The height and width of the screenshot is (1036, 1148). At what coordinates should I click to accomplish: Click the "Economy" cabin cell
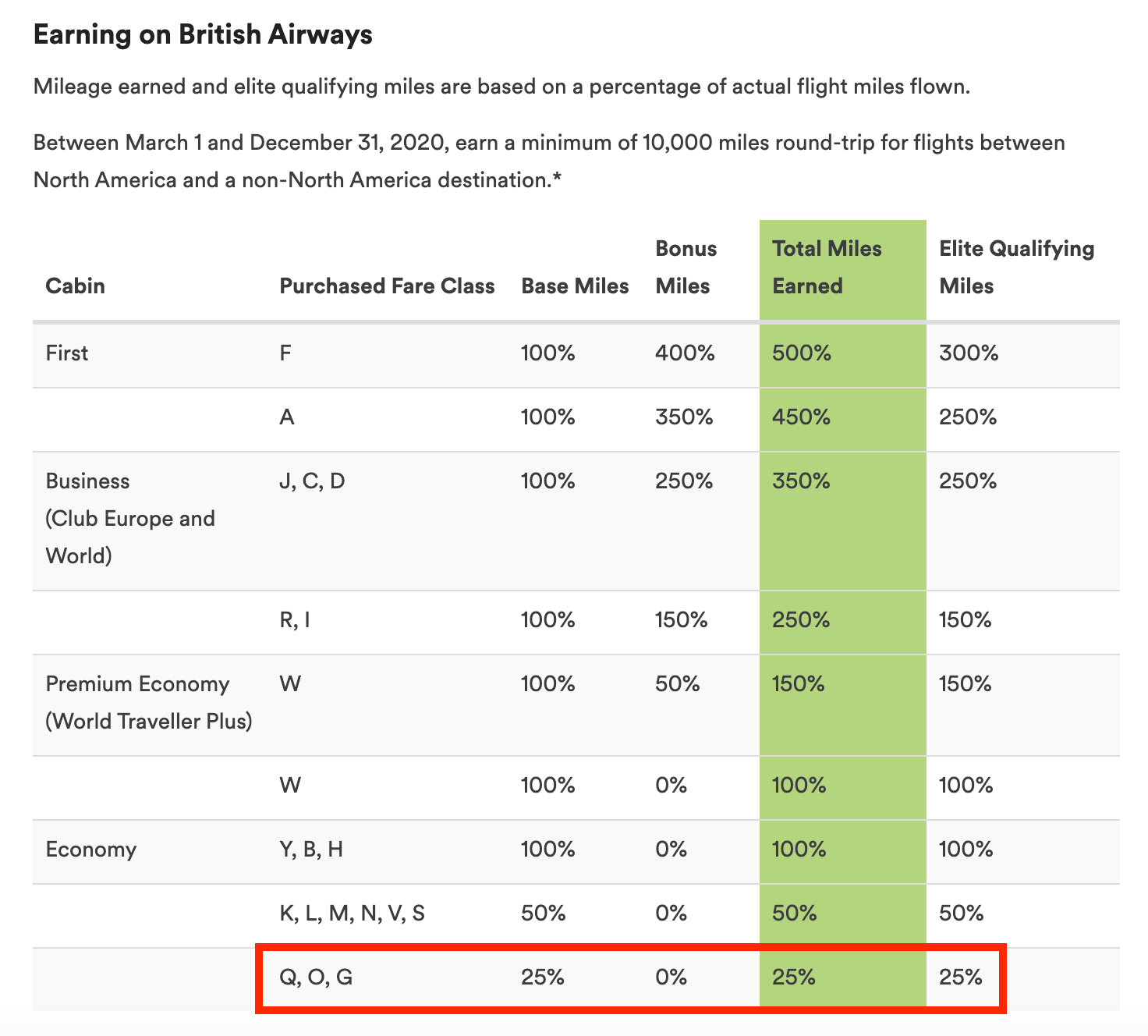point(90,850)
